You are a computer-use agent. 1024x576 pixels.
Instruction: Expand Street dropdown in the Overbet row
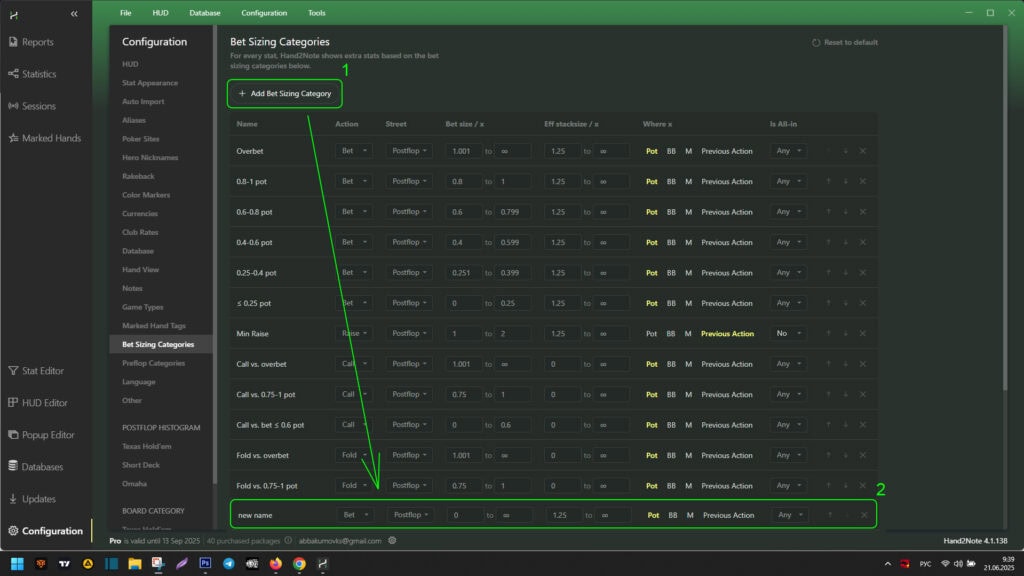click(410, 151)
